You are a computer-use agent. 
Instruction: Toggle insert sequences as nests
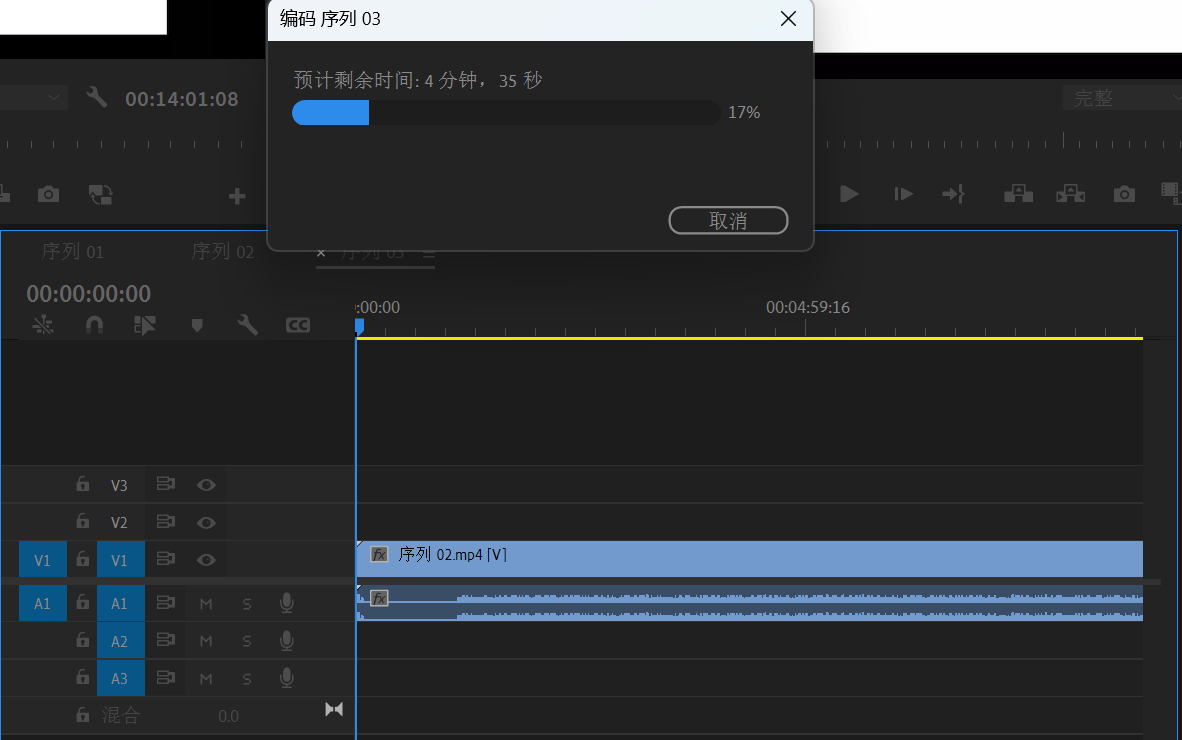(x=43, y=325)
